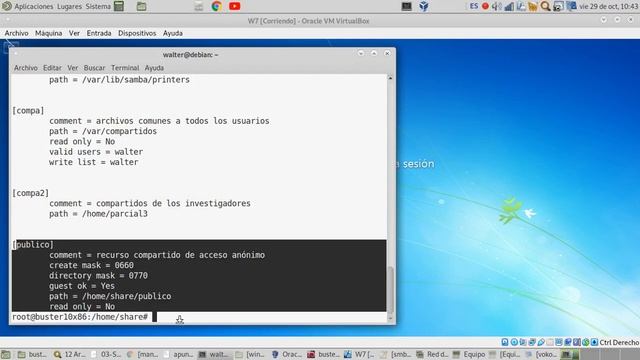The height and width of the screenshot is (360, 640).
Task: Click the line 'create mask = 0660'
Action: pos(91,265)
